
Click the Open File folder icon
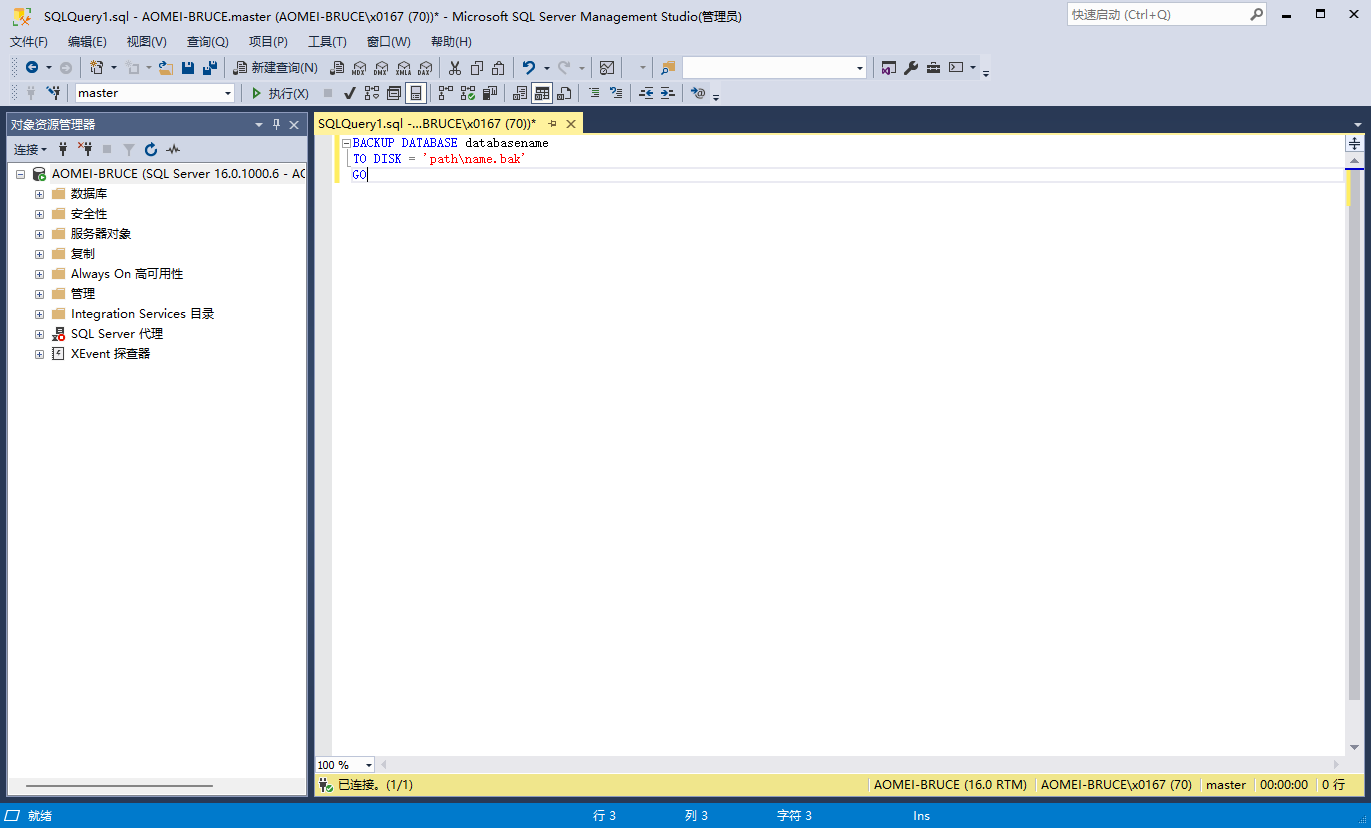pos(166,67)
